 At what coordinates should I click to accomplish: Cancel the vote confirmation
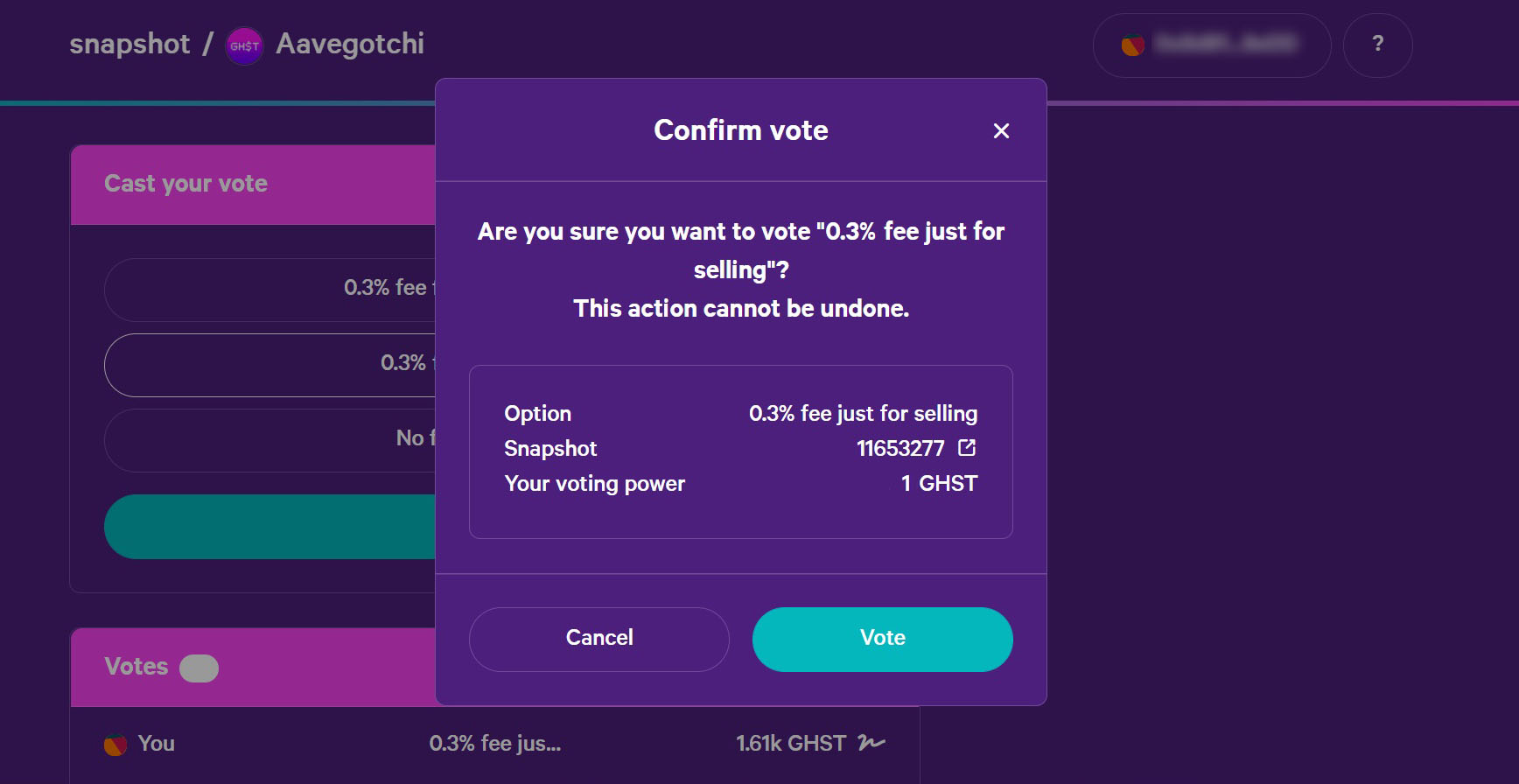[x=598, y=638]
